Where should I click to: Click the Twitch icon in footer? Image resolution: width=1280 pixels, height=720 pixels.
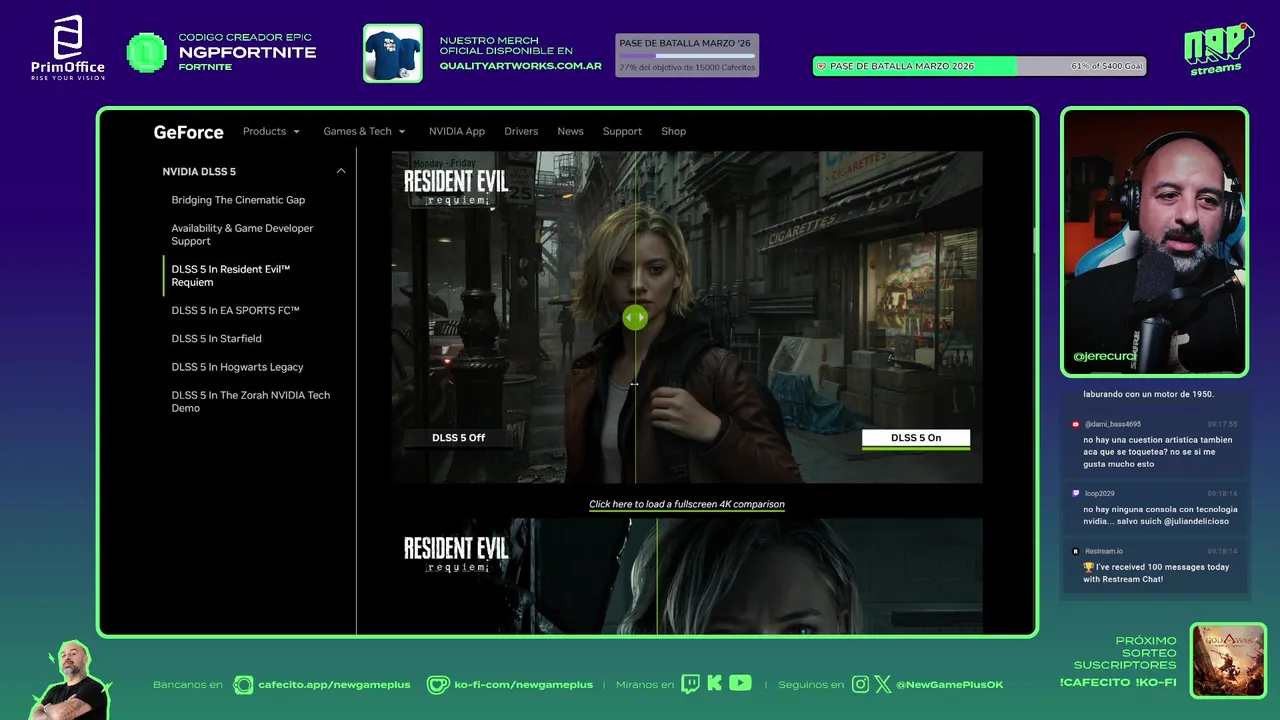click(690, 684)
